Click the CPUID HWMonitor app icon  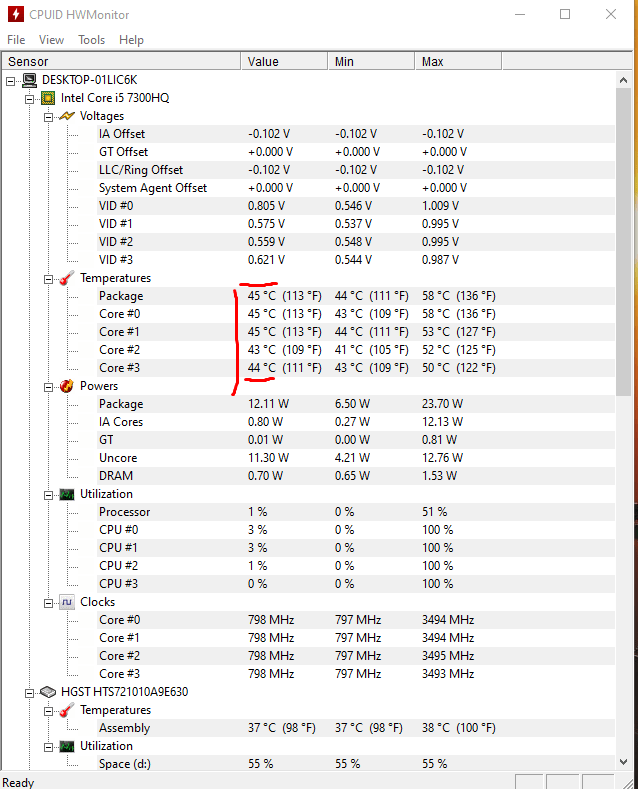(15, 14)
